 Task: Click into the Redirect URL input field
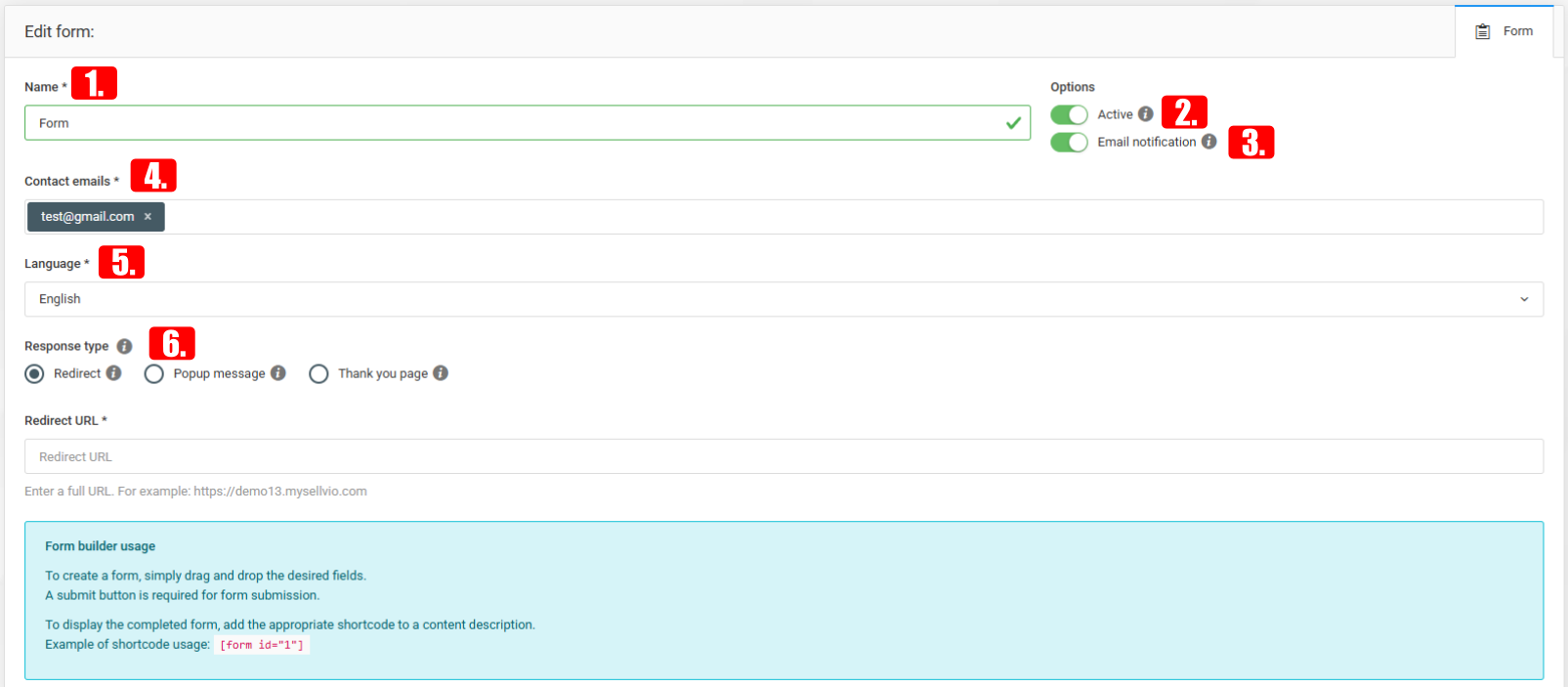[x=784, y=456]
